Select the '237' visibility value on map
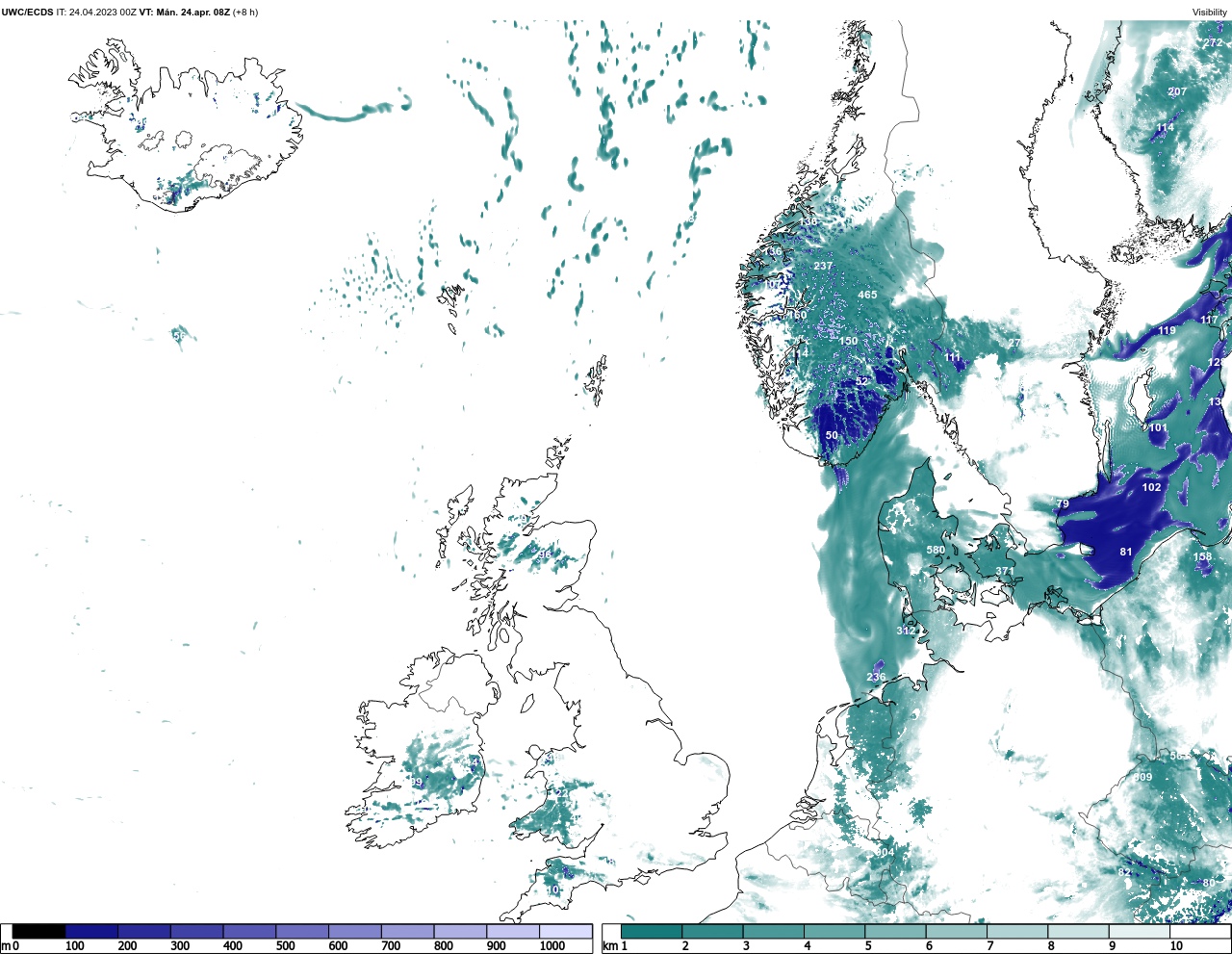 click(x=823, y=267)
